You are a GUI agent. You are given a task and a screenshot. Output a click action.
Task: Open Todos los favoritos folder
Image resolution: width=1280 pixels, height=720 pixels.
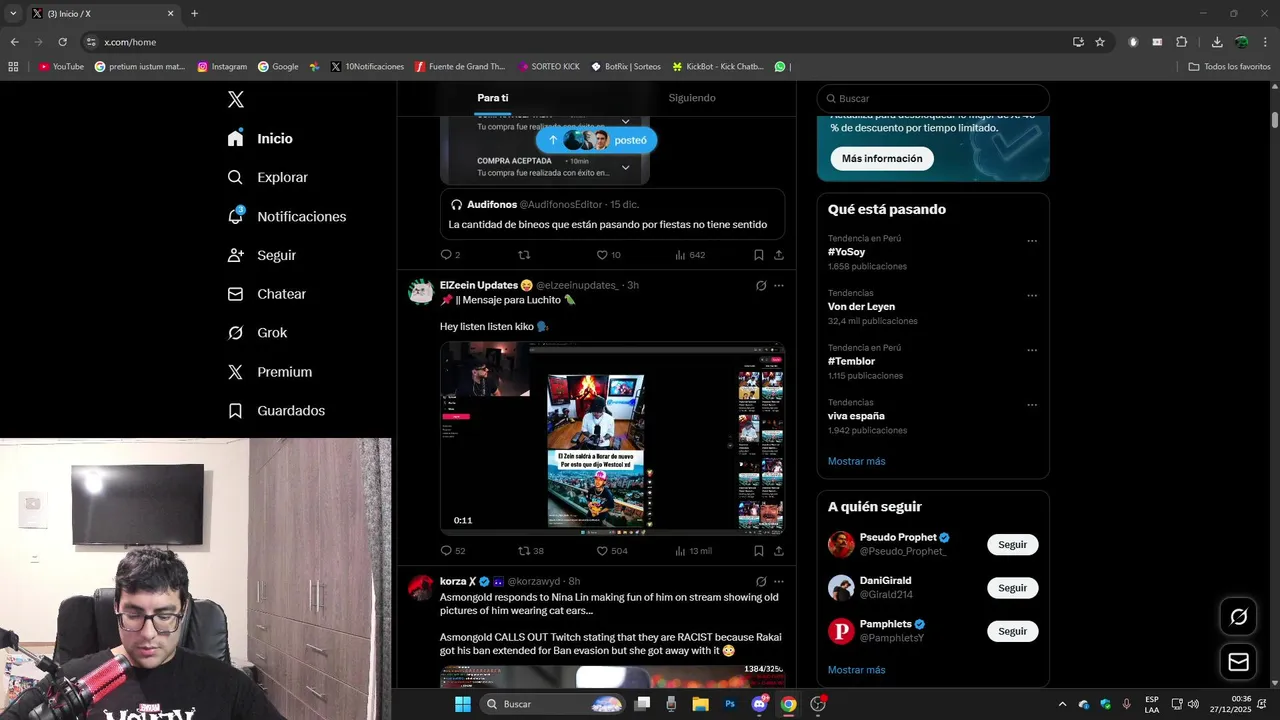click(1230, 67)
